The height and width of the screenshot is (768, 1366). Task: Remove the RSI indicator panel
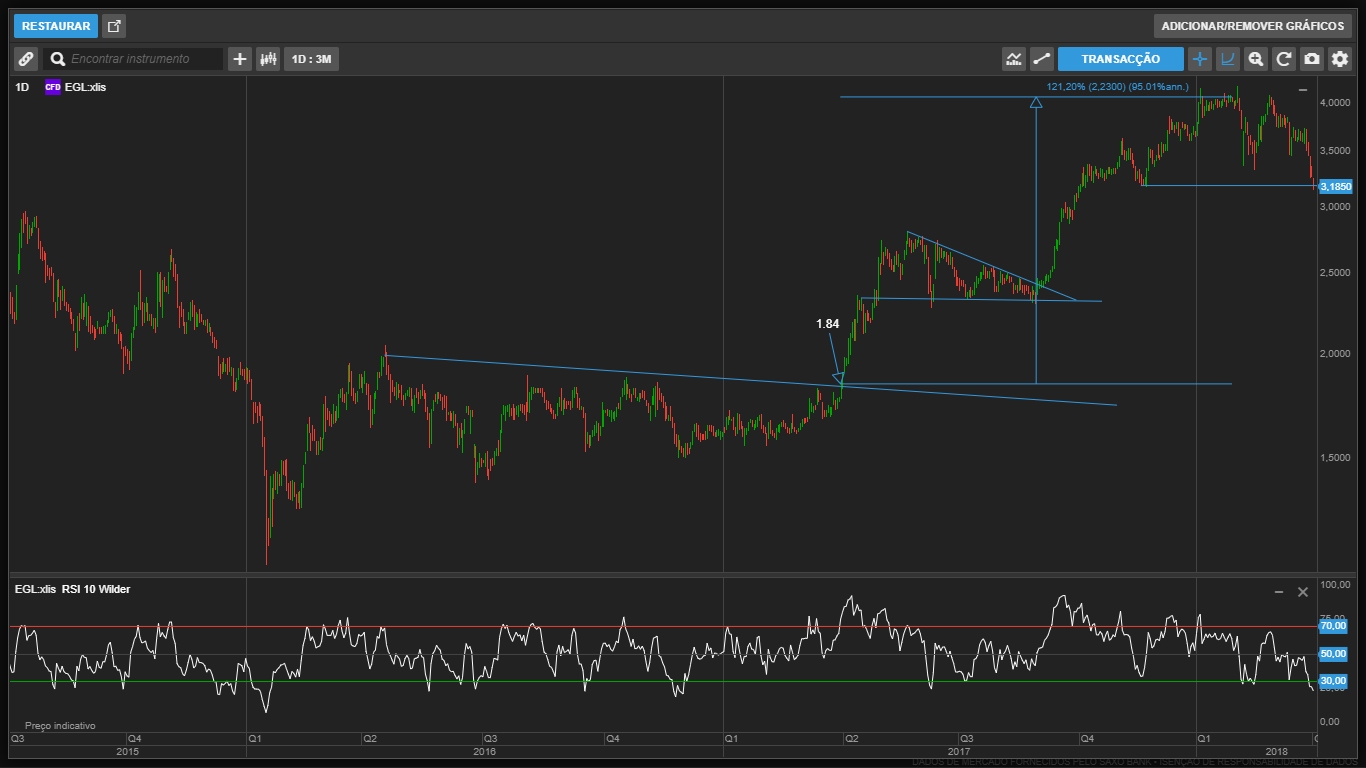pos(1303,592)
